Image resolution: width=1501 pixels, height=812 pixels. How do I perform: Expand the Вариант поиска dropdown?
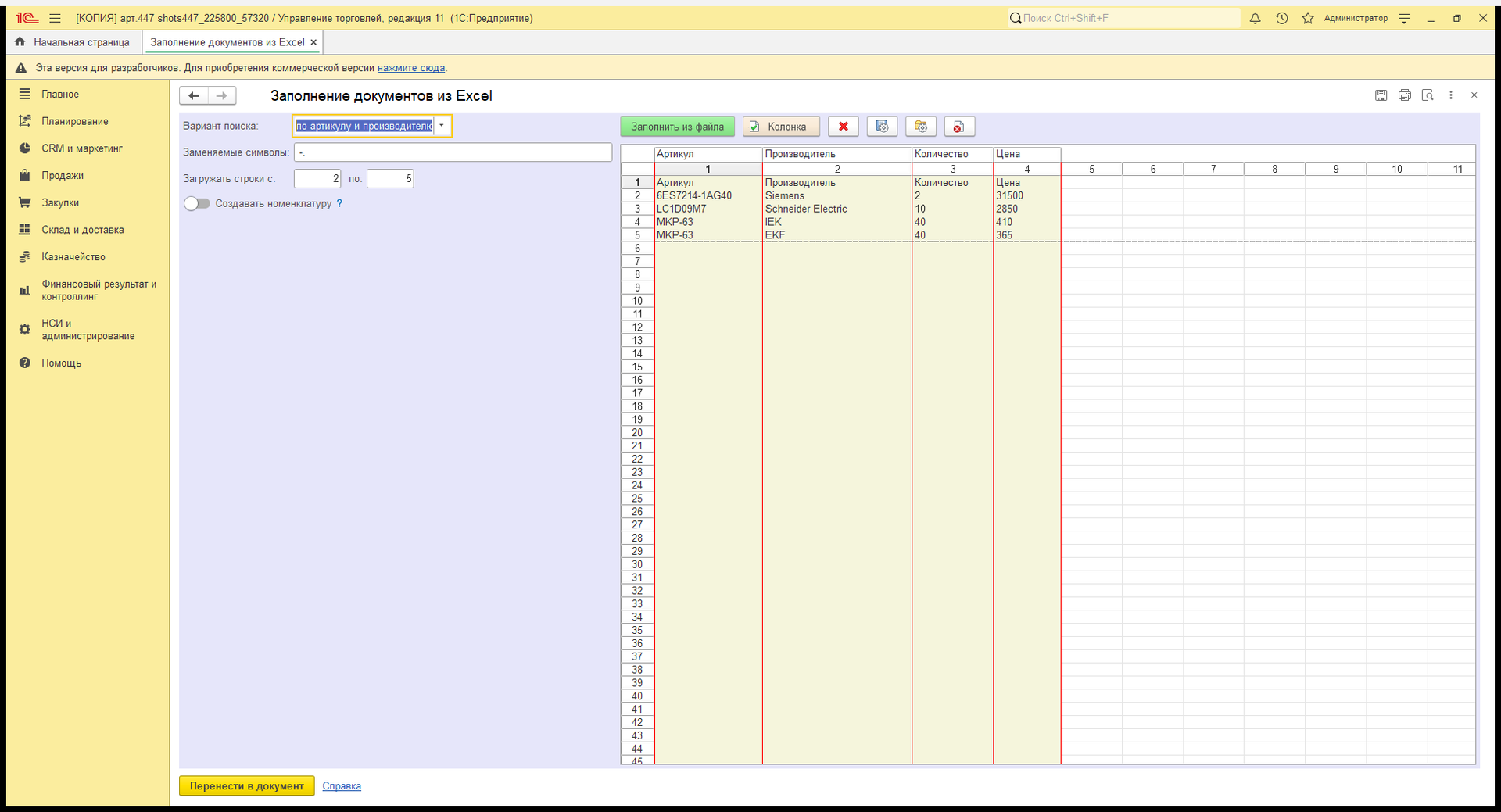pyautogui.click(x=442, y=126)
